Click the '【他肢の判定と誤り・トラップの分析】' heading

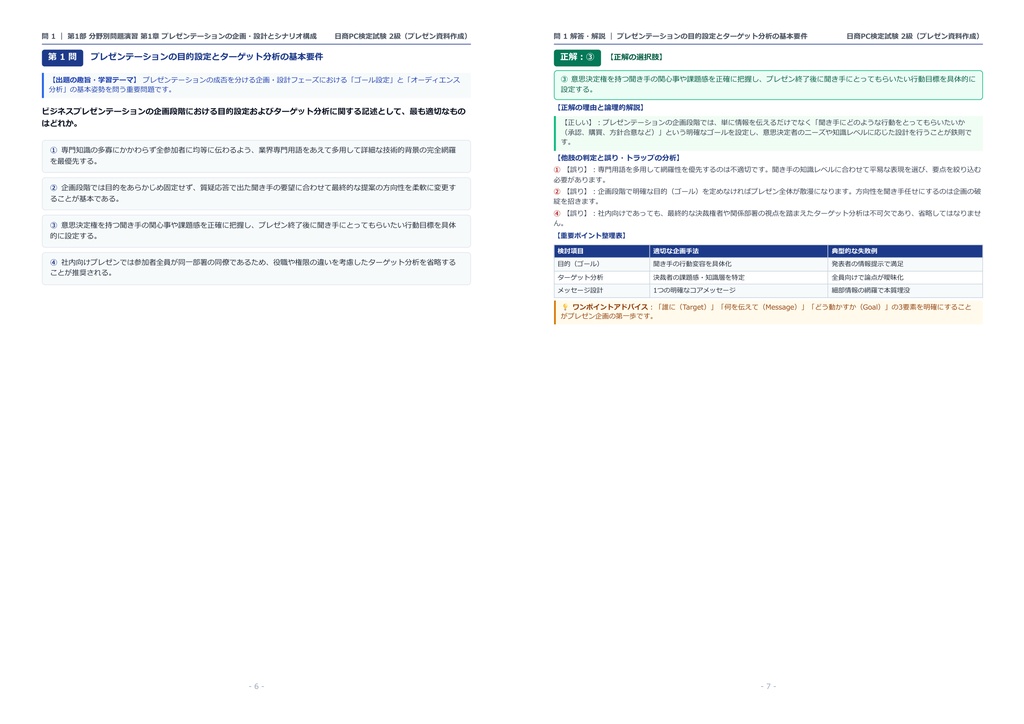[618, 158]
